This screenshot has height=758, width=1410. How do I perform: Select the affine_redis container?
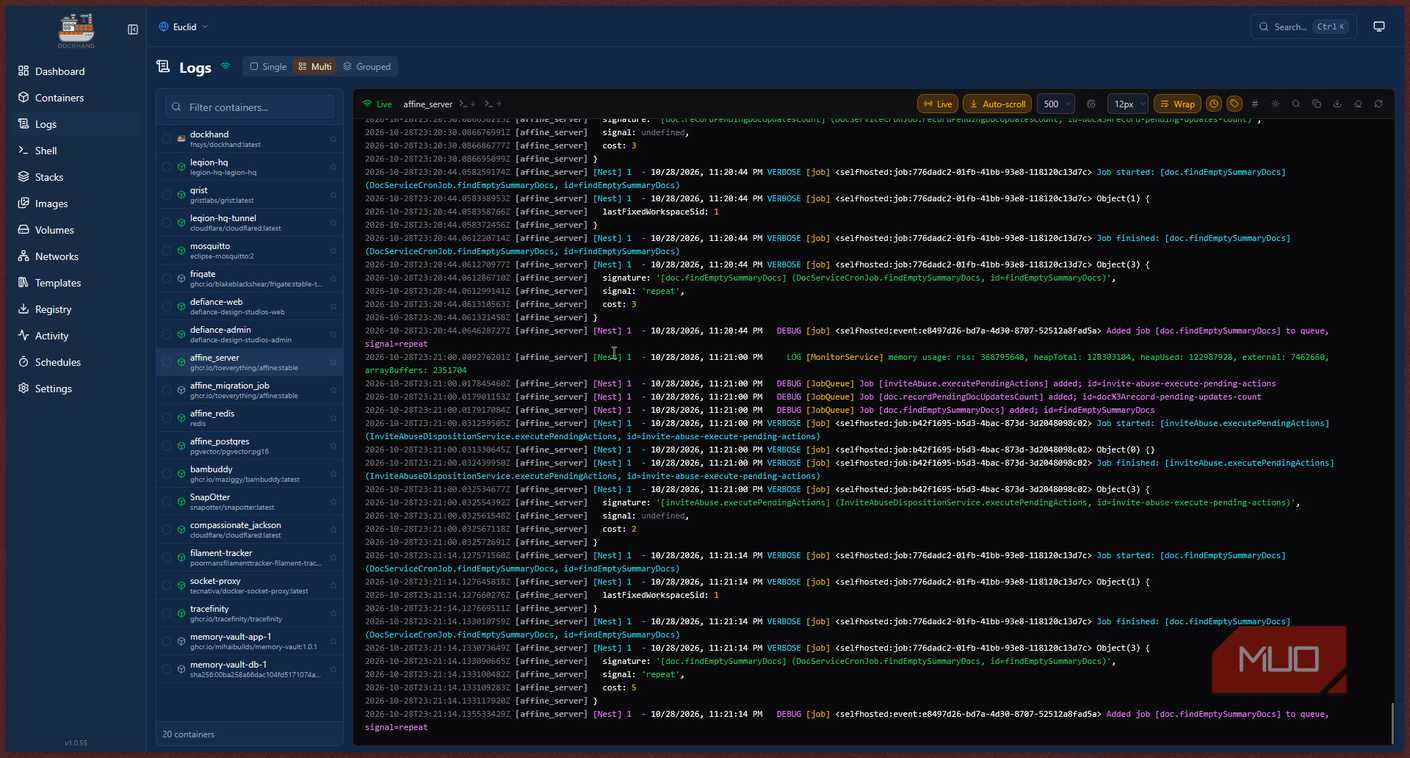point(249,418)
